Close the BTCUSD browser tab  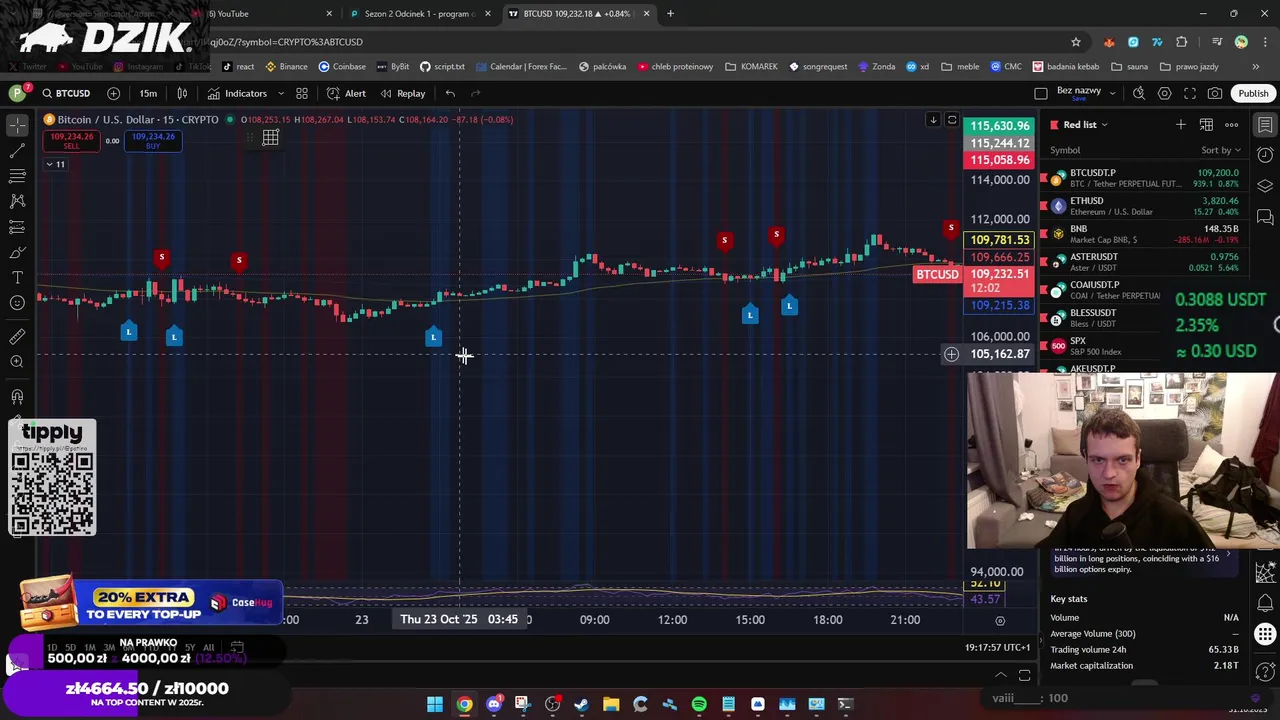click(x=646, y=13)
